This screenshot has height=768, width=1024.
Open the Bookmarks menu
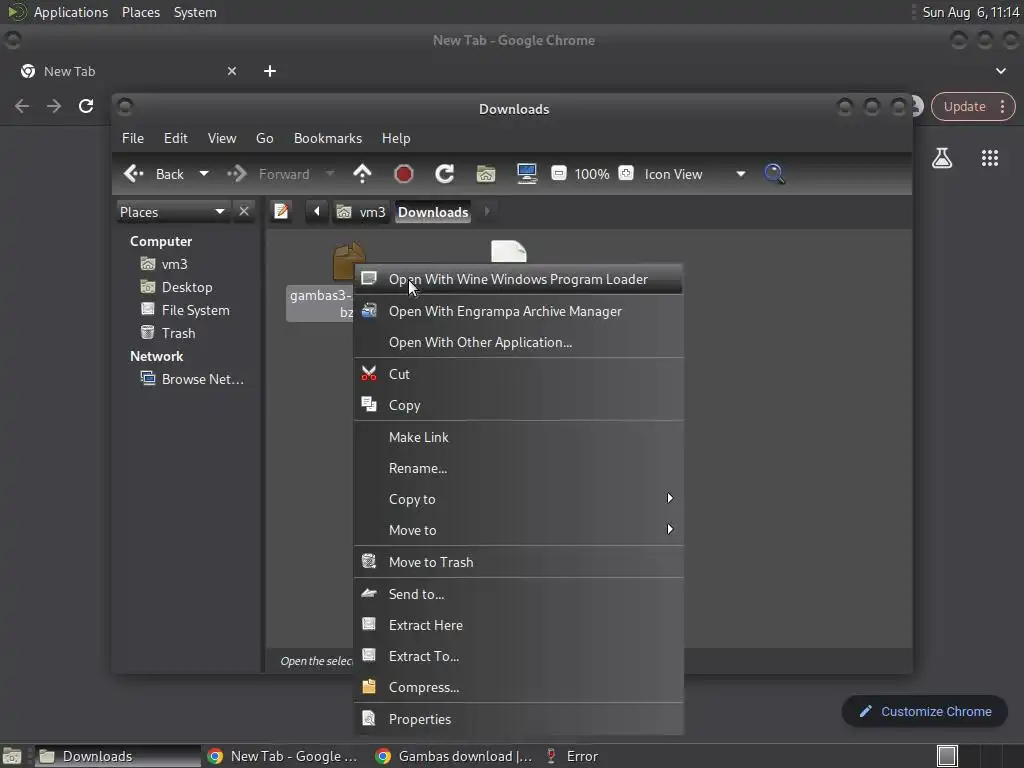pyautogui.click(x=328, y=138)
